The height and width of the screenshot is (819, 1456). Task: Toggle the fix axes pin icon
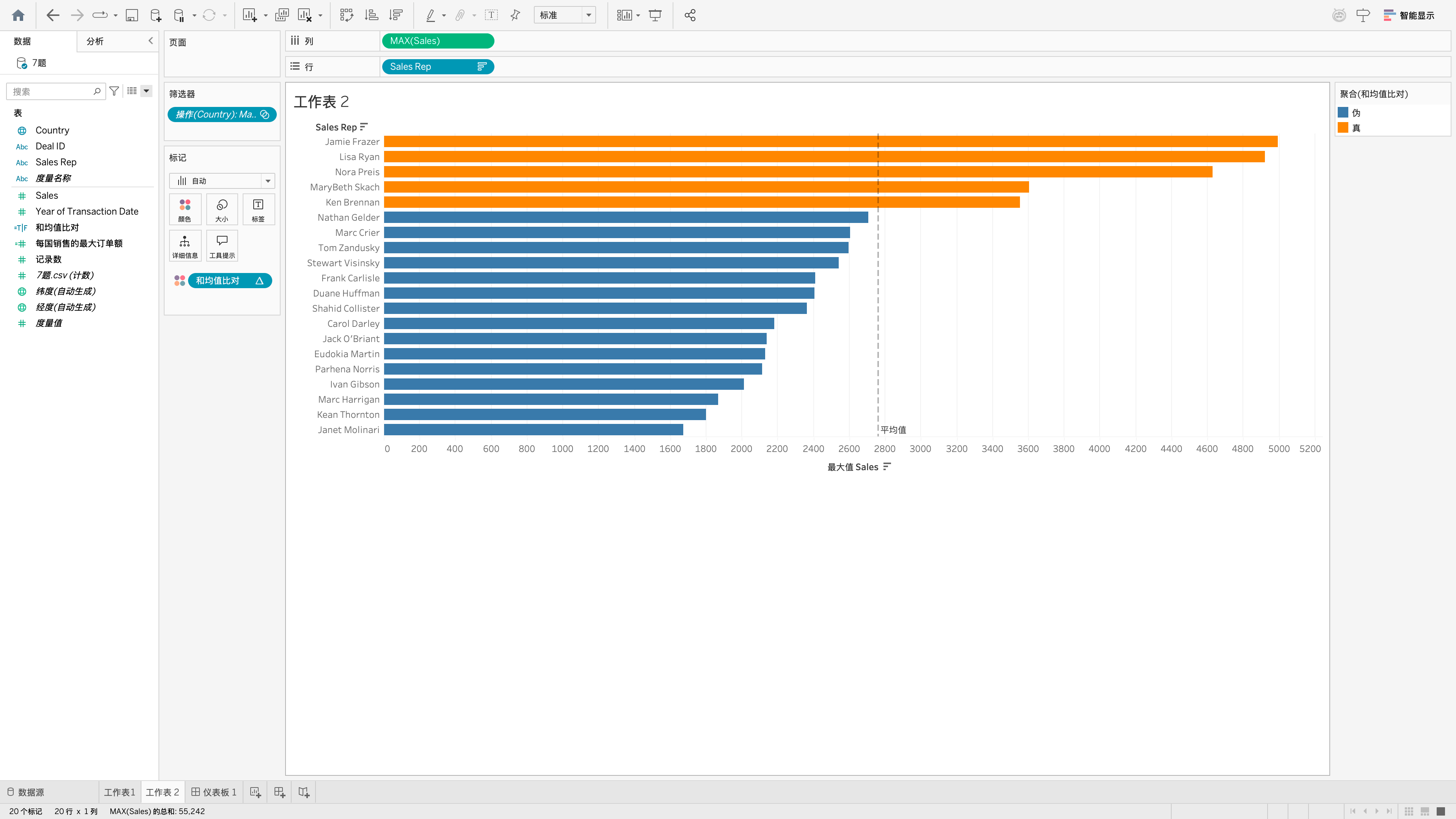[515, 15]
